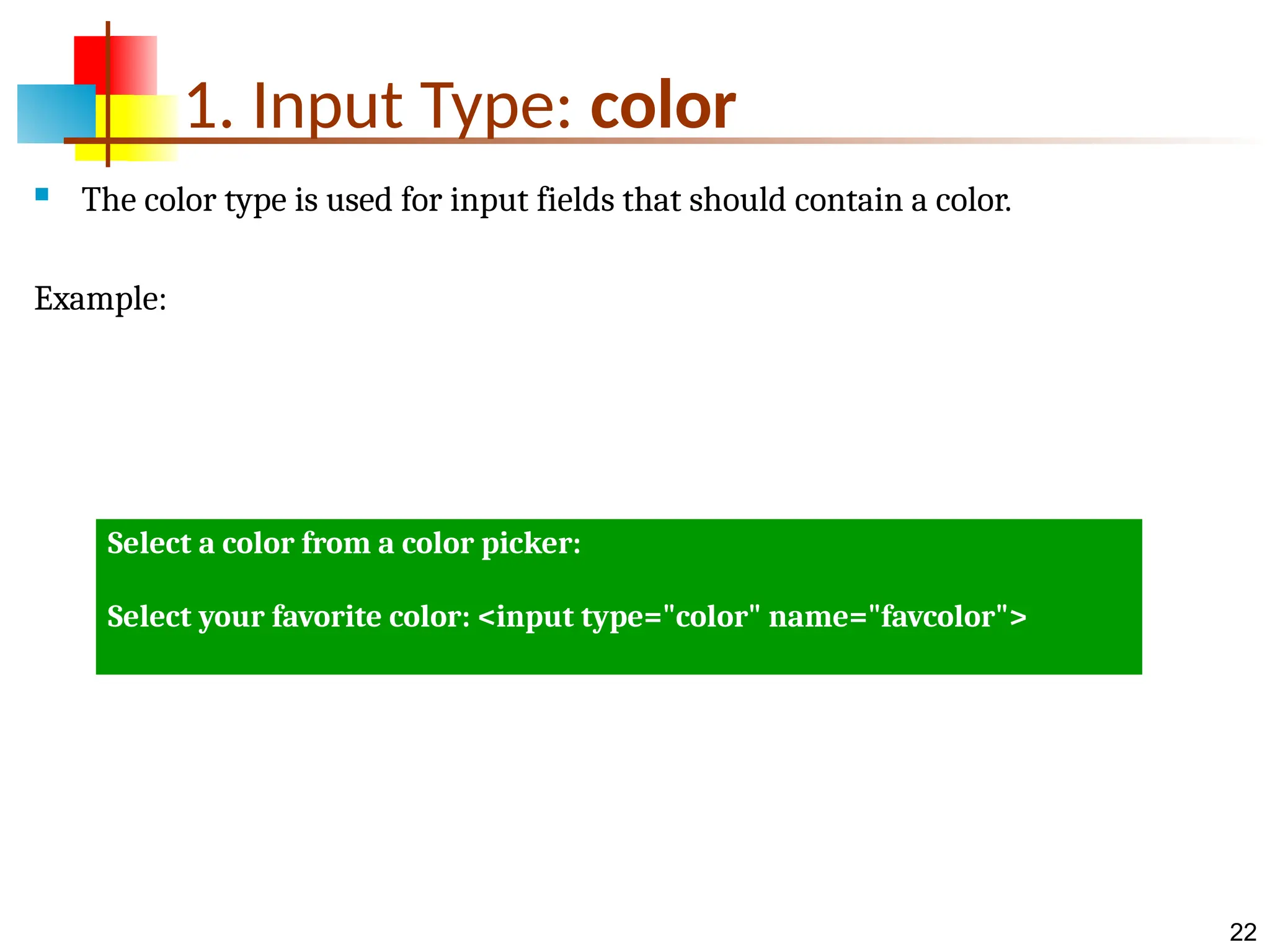The width and height of the screenshot is (1270, 952).
Task: Select the type="color" code attribute
Action: click(x=670, y=617)
